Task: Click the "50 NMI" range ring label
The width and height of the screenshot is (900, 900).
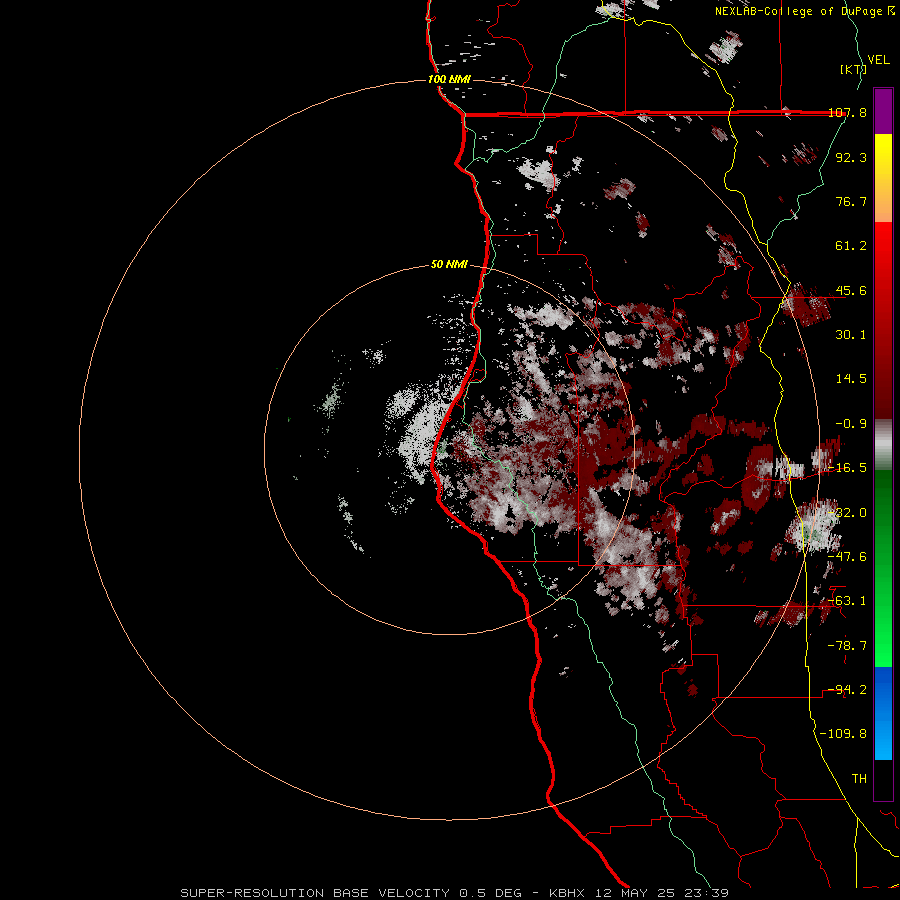Action: coord(449,264)
